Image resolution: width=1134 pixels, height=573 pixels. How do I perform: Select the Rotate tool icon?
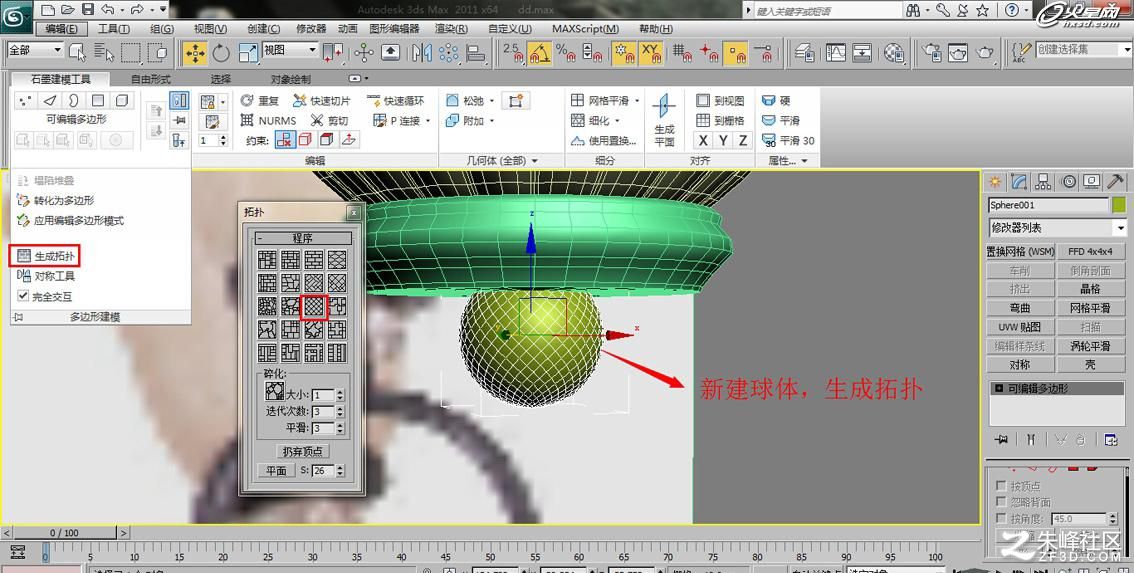click(x=221, y=53)
